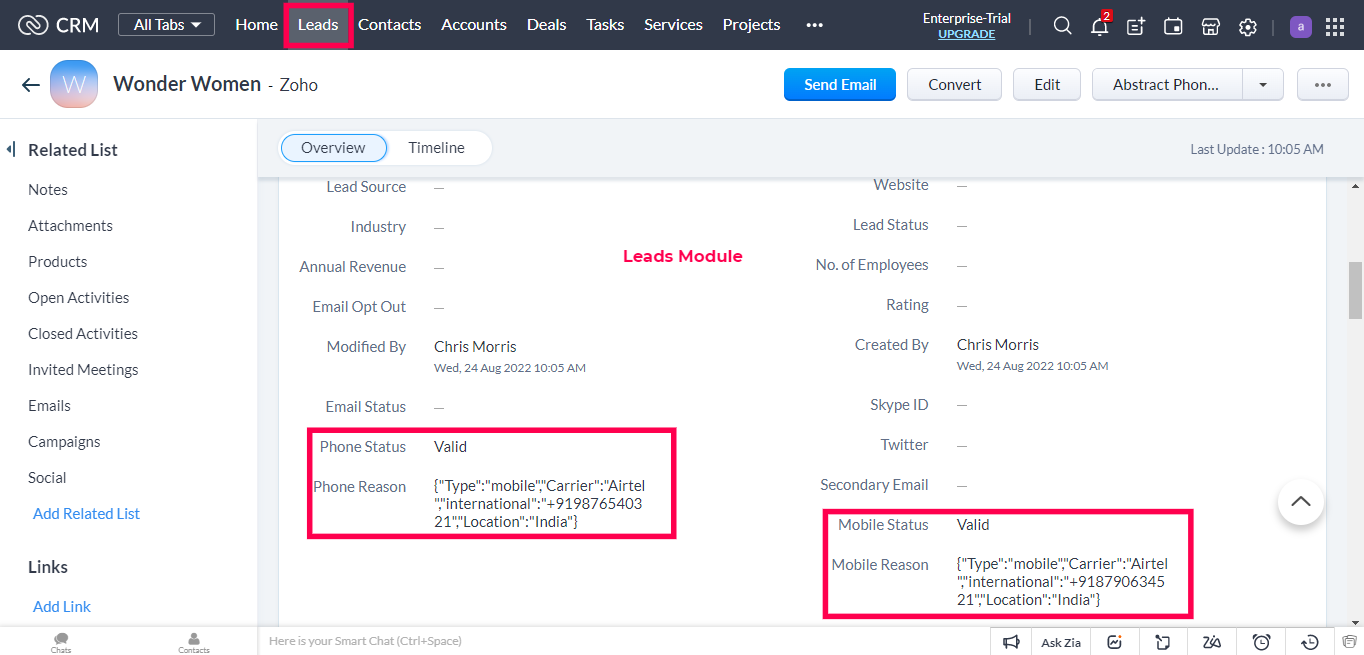
Task: Open the calendar icon in header
Action: tap(1173, 27)
